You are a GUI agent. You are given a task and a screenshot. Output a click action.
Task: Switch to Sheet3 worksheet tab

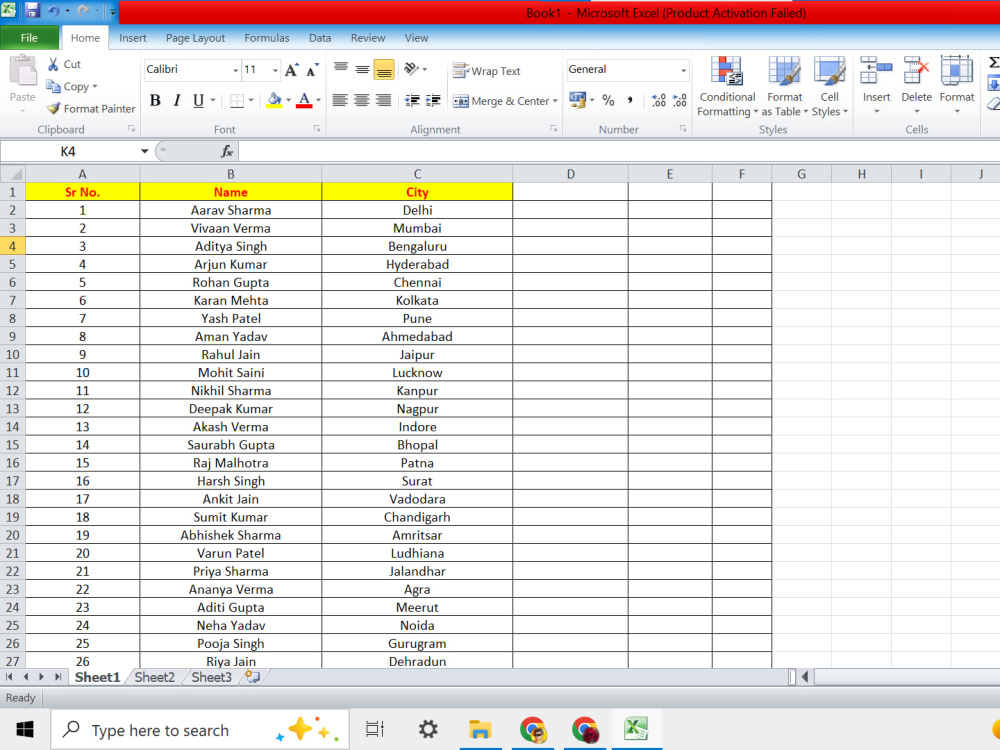pyautogui.click(x=211, y=677)
